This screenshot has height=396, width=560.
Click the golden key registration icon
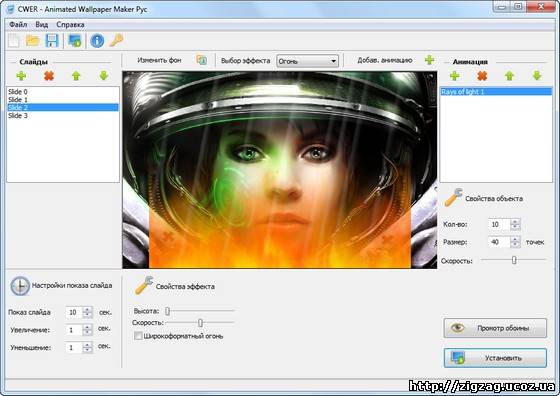pos(116,40)
